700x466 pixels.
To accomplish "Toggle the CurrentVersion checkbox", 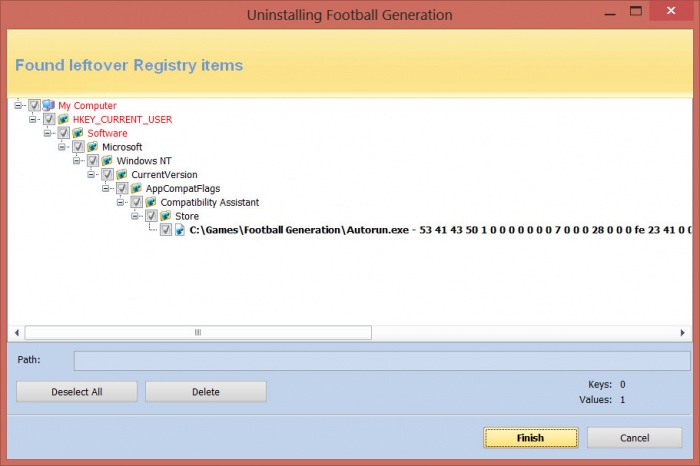I will click(x=107, y=175).
